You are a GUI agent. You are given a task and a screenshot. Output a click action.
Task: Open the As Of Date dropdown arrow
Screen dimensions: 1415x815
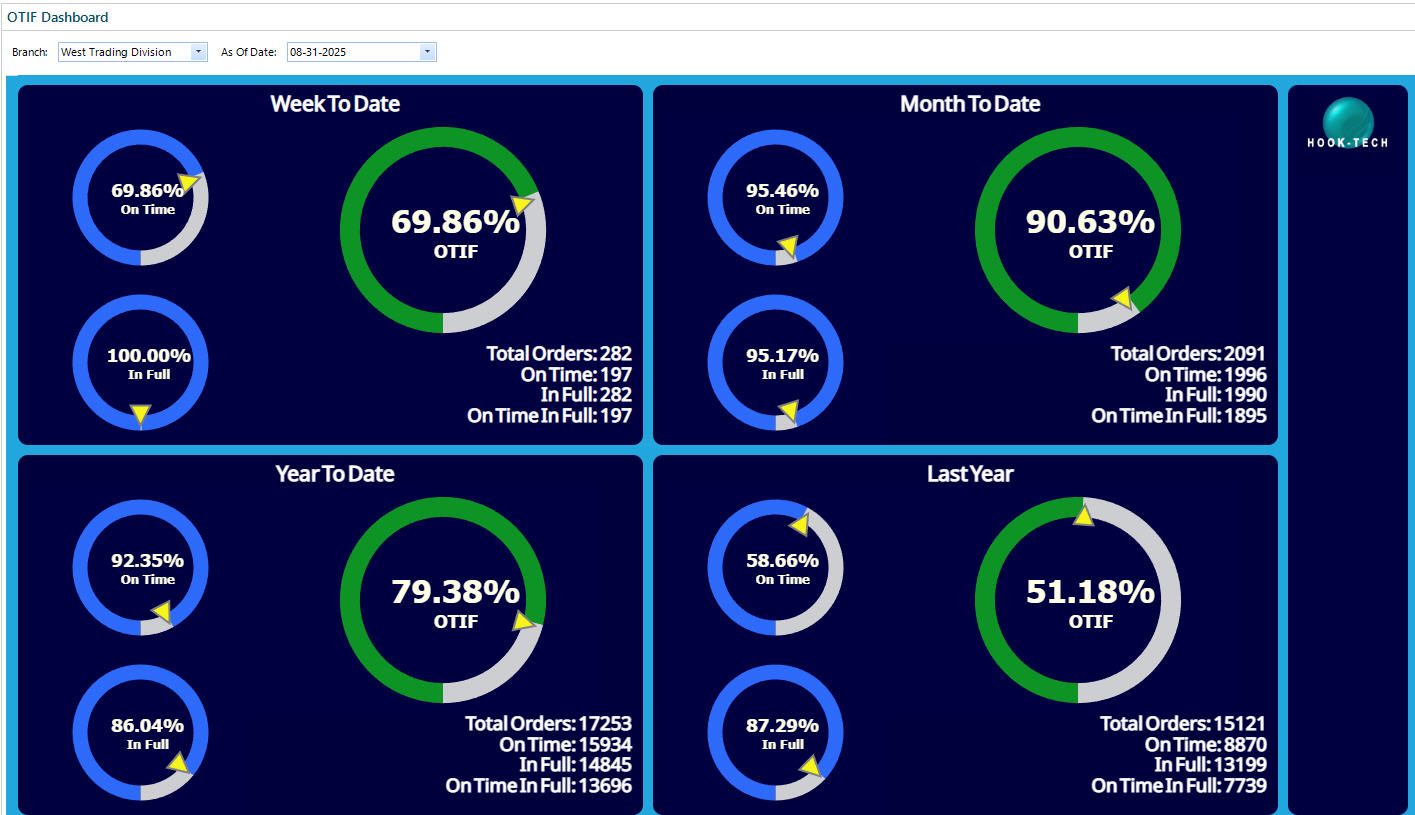[428, 52]
